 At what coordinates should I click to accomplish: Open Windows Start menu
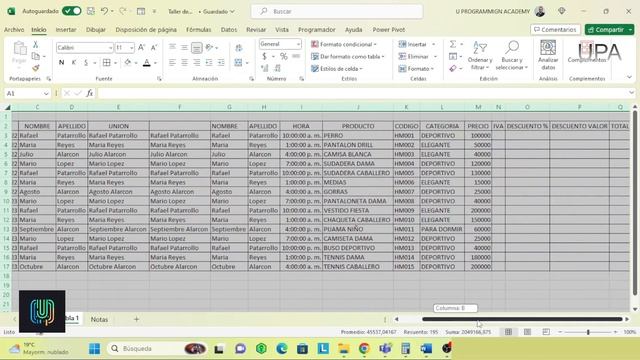pyautogui.click(x=94, y=349)
